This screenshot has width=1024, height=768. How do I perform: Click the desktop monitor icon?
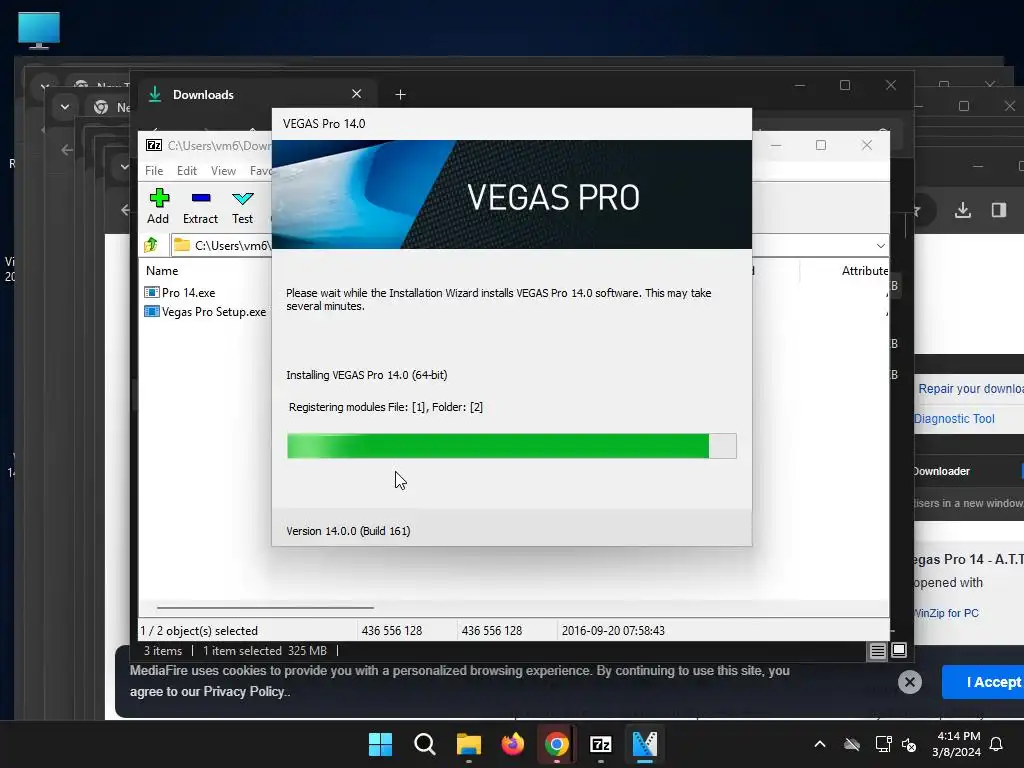coord(39,30)
